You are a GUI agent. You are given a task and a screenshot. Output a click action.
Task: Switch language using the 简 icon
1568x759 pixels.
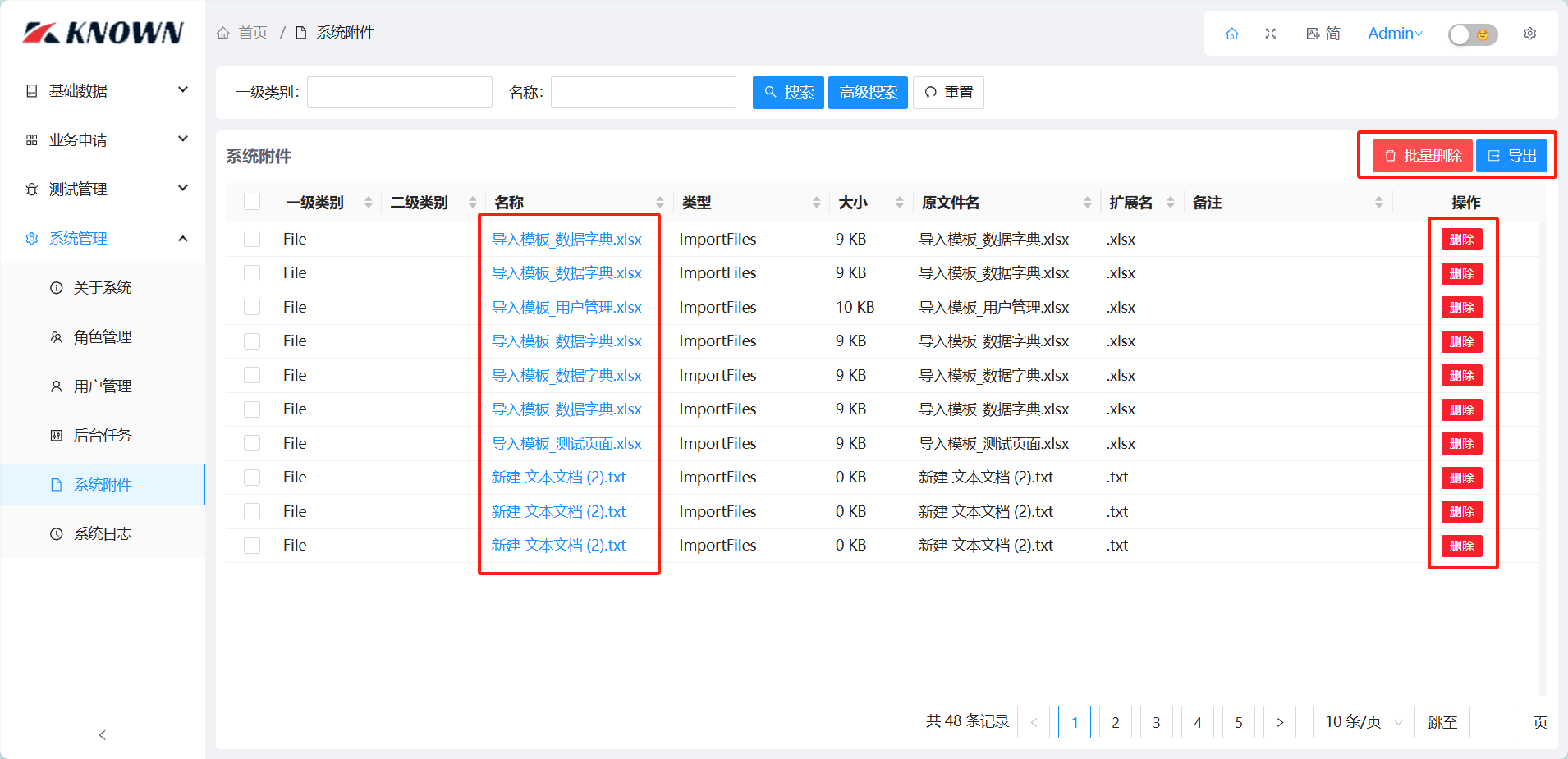click(x=1323, y=34)
